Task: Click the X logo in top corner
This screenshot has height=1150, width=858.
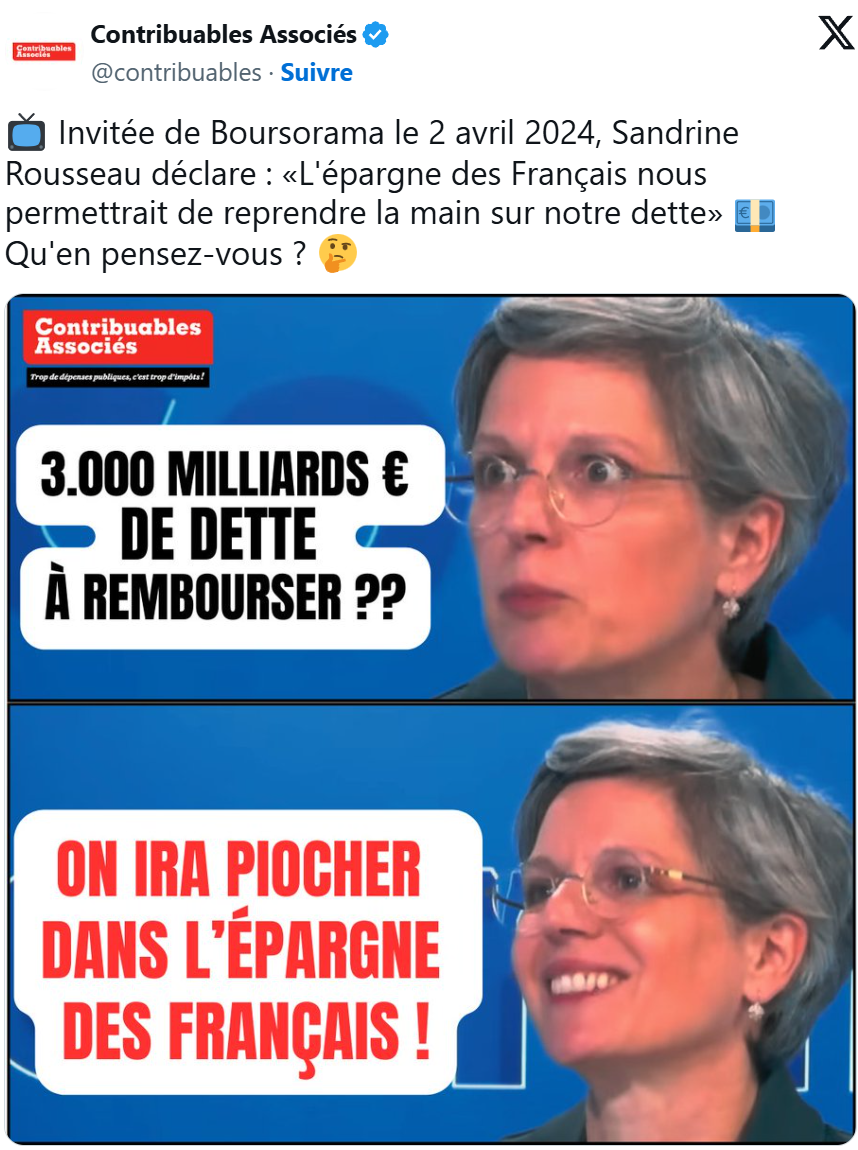Action: [x=836, y=34]
